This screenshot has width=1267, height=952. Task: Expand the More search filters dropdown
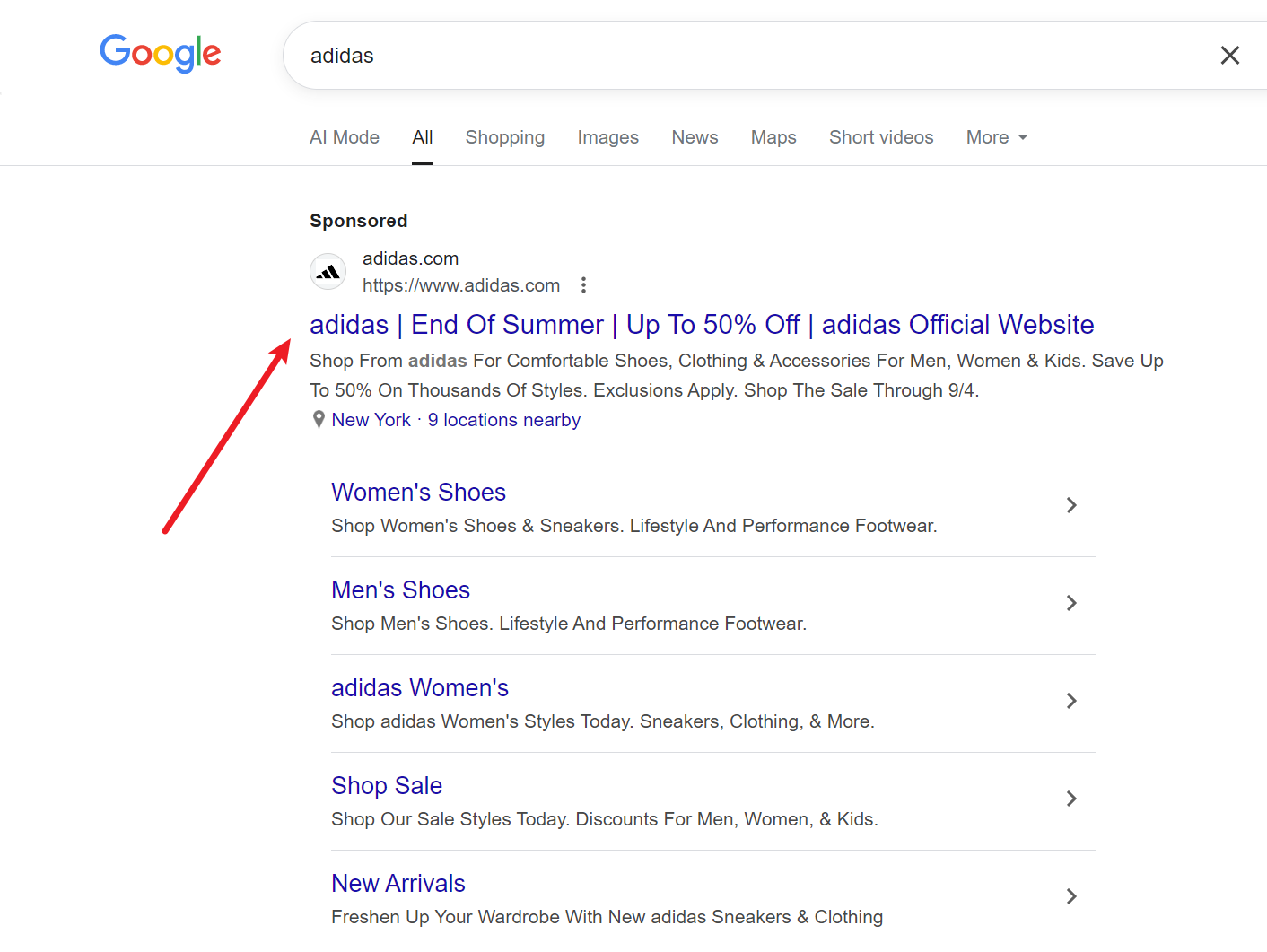click(x=996, y=137)
